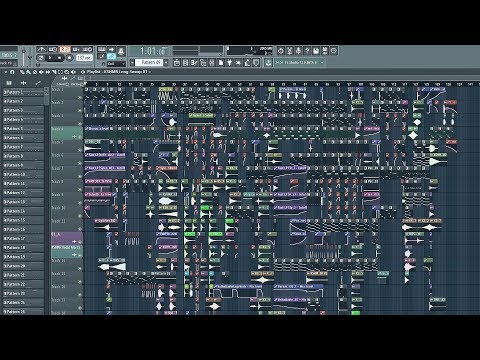Click the step-edit arrow button
480x360 pixels.
click(111, 50)
